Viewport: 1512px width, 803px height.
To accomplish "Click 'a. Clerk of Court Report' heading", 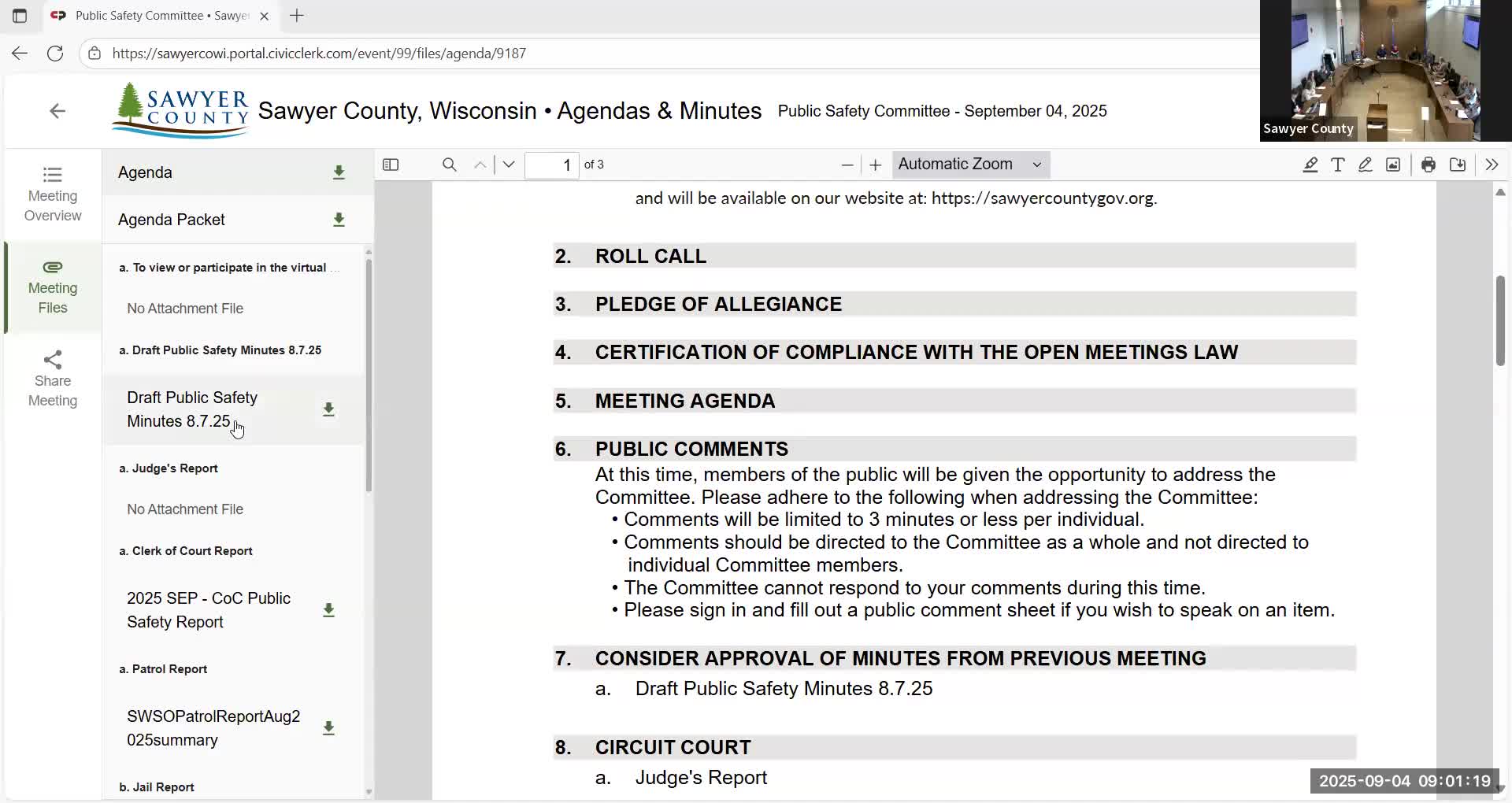I will pyautogui.click(x=186, y=551).
